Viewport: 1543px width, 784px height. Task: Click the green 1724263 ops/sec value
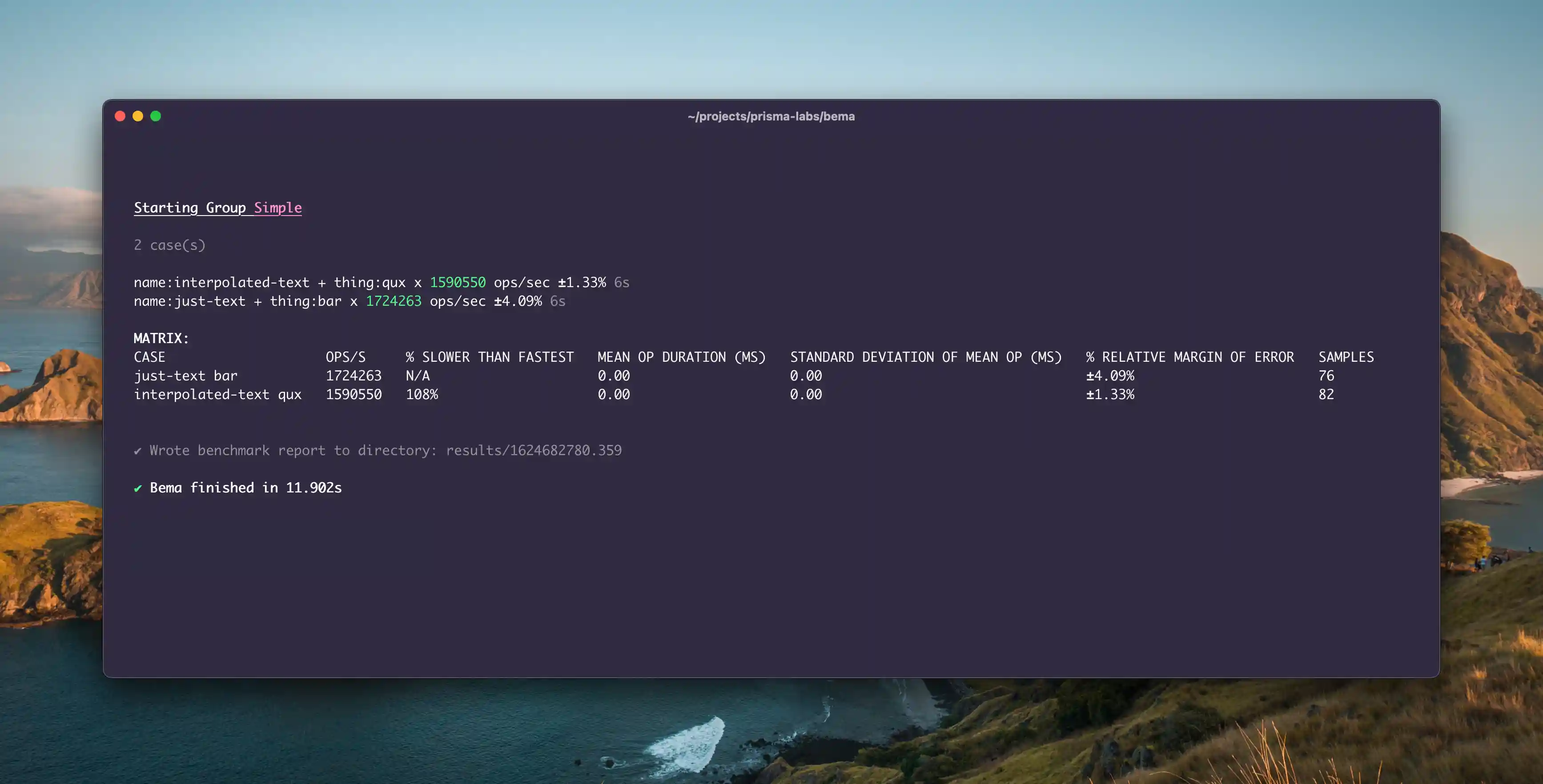tap(394, 301)
